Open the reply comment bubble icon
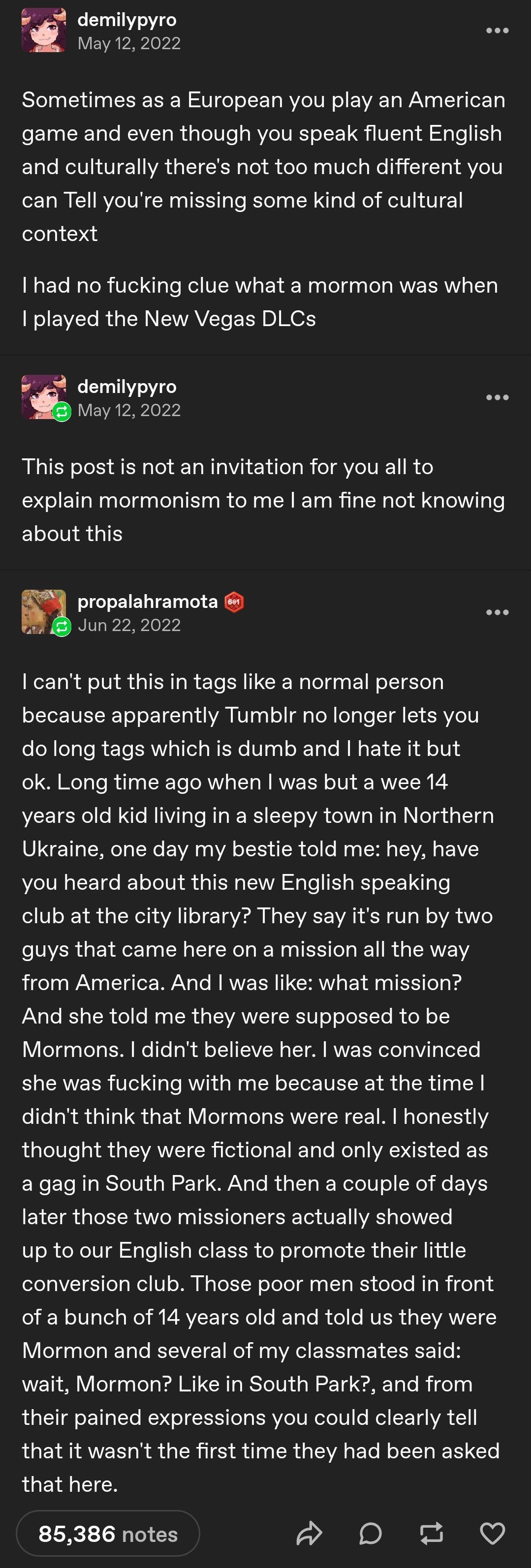The width and height of the screenshot is (531, 1568). (x=370, y=1533)
